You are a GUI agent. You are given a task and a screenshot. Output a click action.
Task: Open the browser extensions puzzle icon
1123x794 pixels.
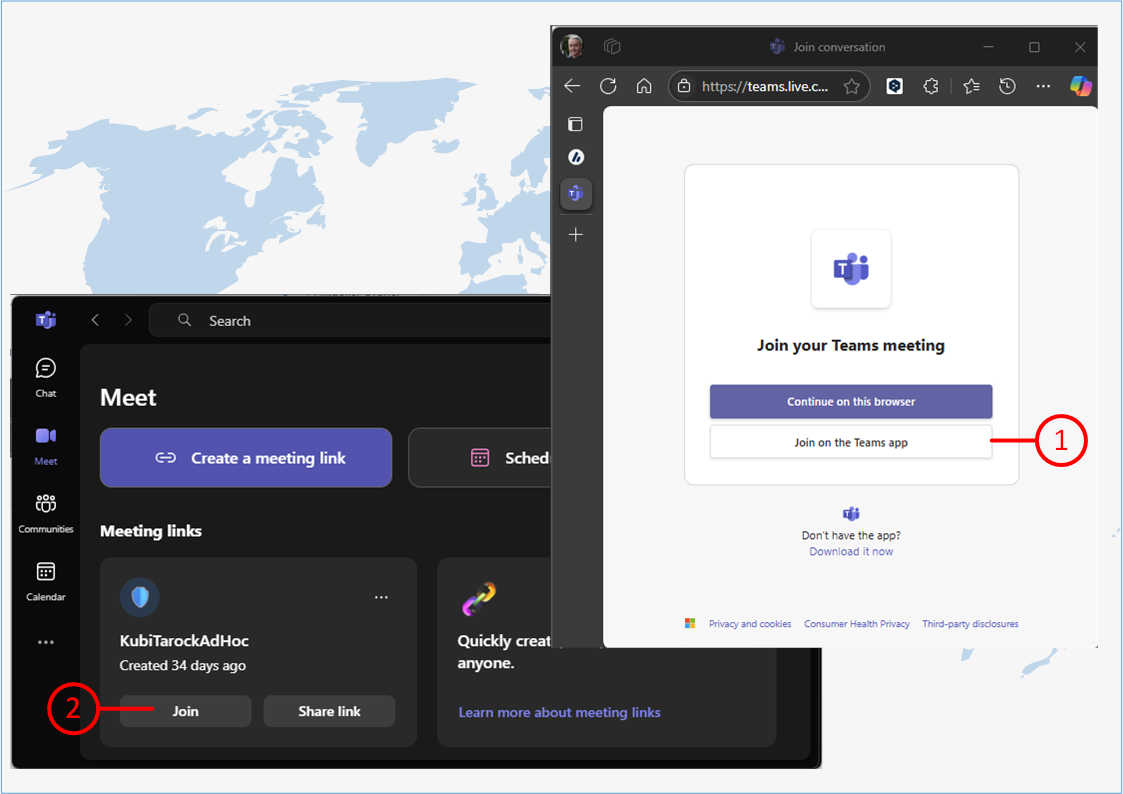click(931, 86)
